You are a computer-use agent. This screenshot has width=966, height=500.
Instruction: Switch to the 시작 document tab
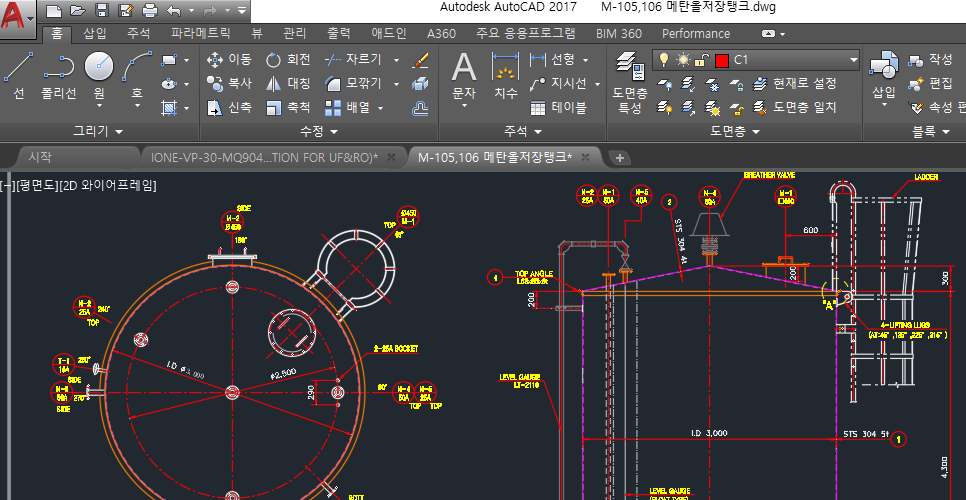tap(40, 157)
